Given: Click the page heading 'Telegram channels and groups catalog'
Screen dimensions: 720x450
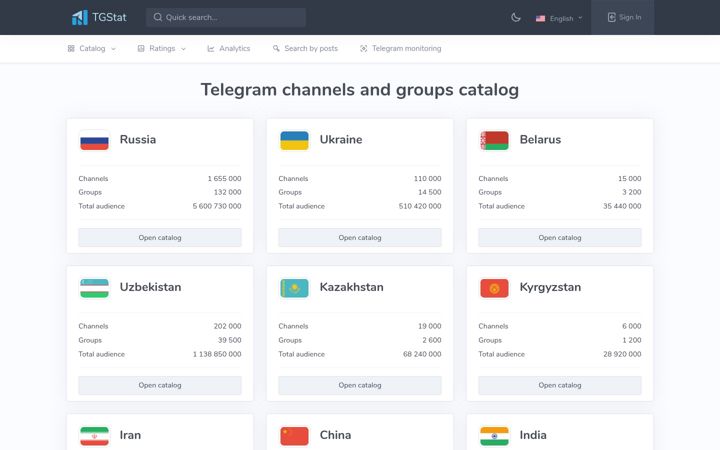Looking at the screenshot, I should [360, 90].
